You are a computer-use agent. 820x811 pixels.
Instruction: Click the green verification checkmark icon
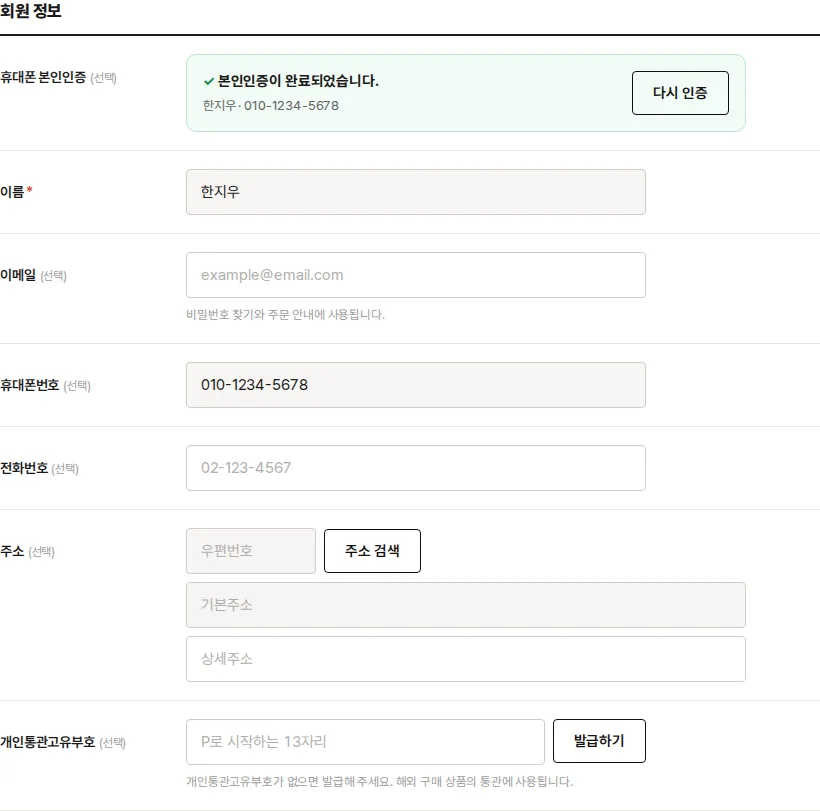209,81
